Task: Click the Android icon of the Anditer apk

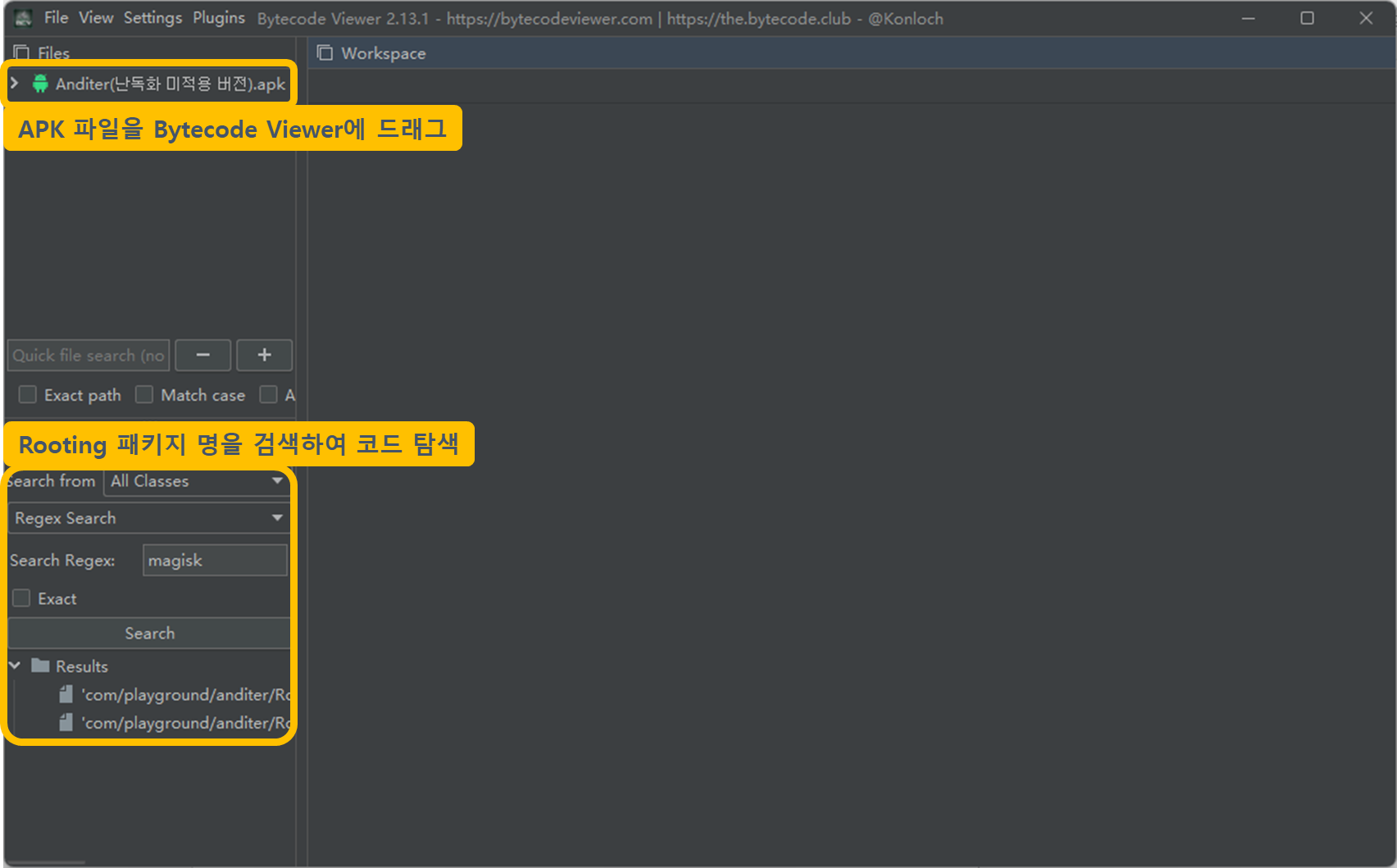Action: 39,84
